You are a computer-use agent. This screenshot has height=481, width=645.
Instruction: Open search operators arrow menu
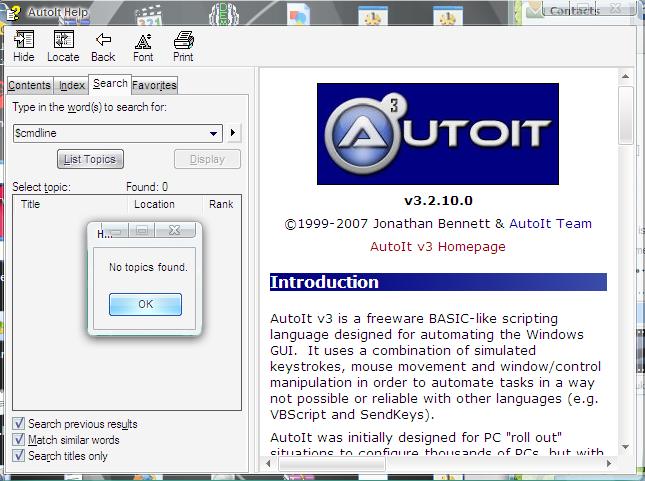pos(233,133)
